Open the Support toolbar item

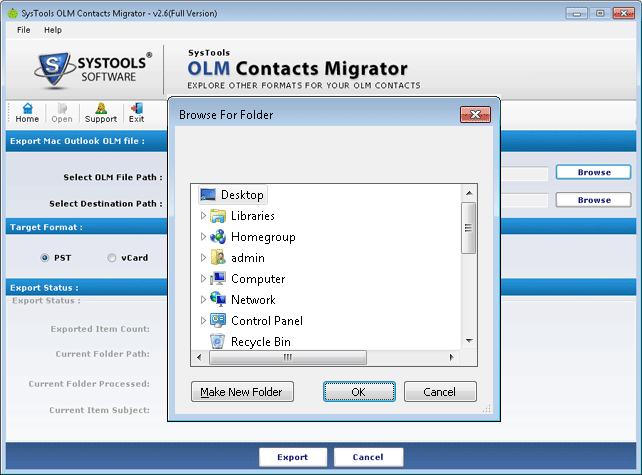101,113
